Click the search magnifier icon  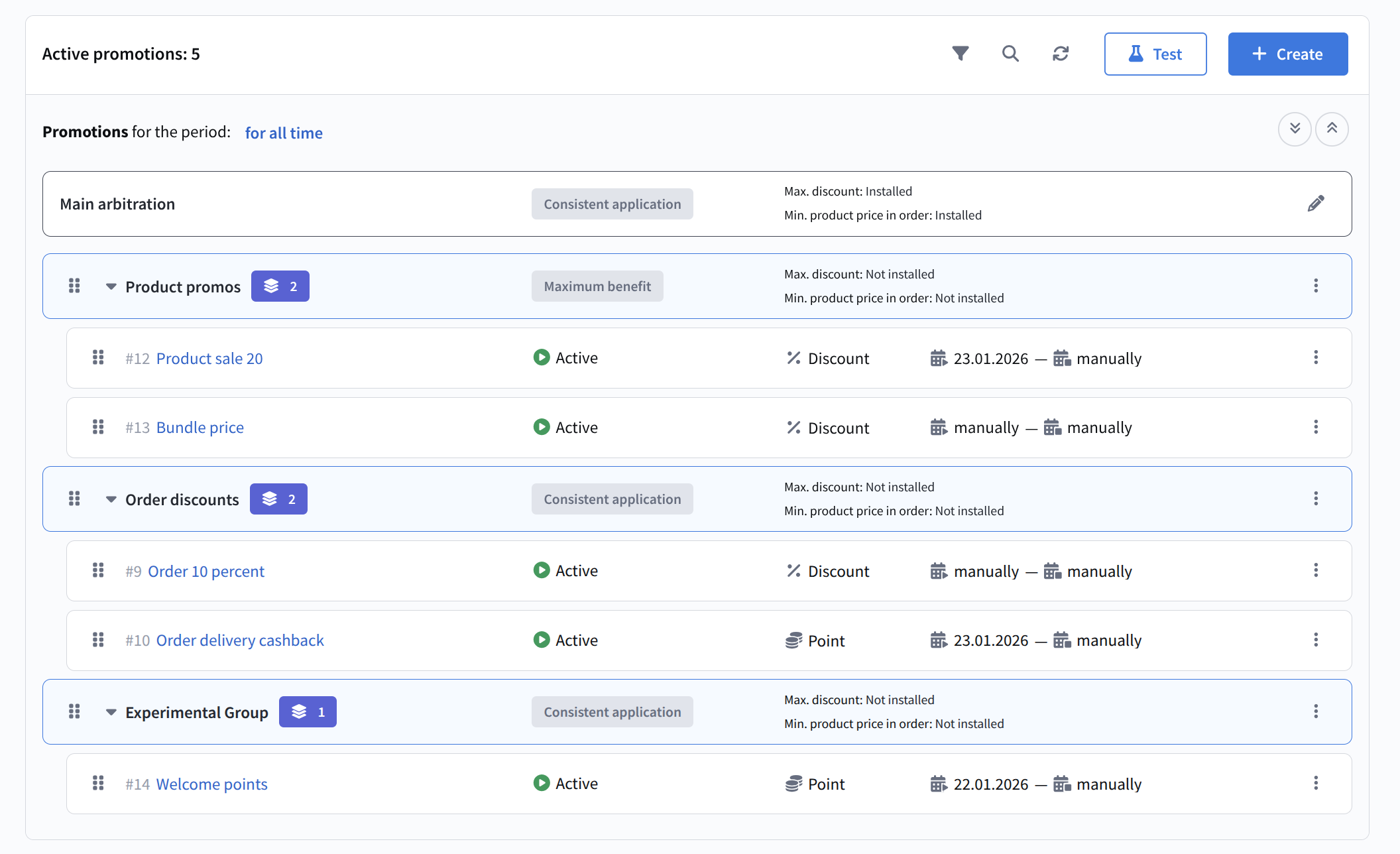click(x=1010, y=53)
